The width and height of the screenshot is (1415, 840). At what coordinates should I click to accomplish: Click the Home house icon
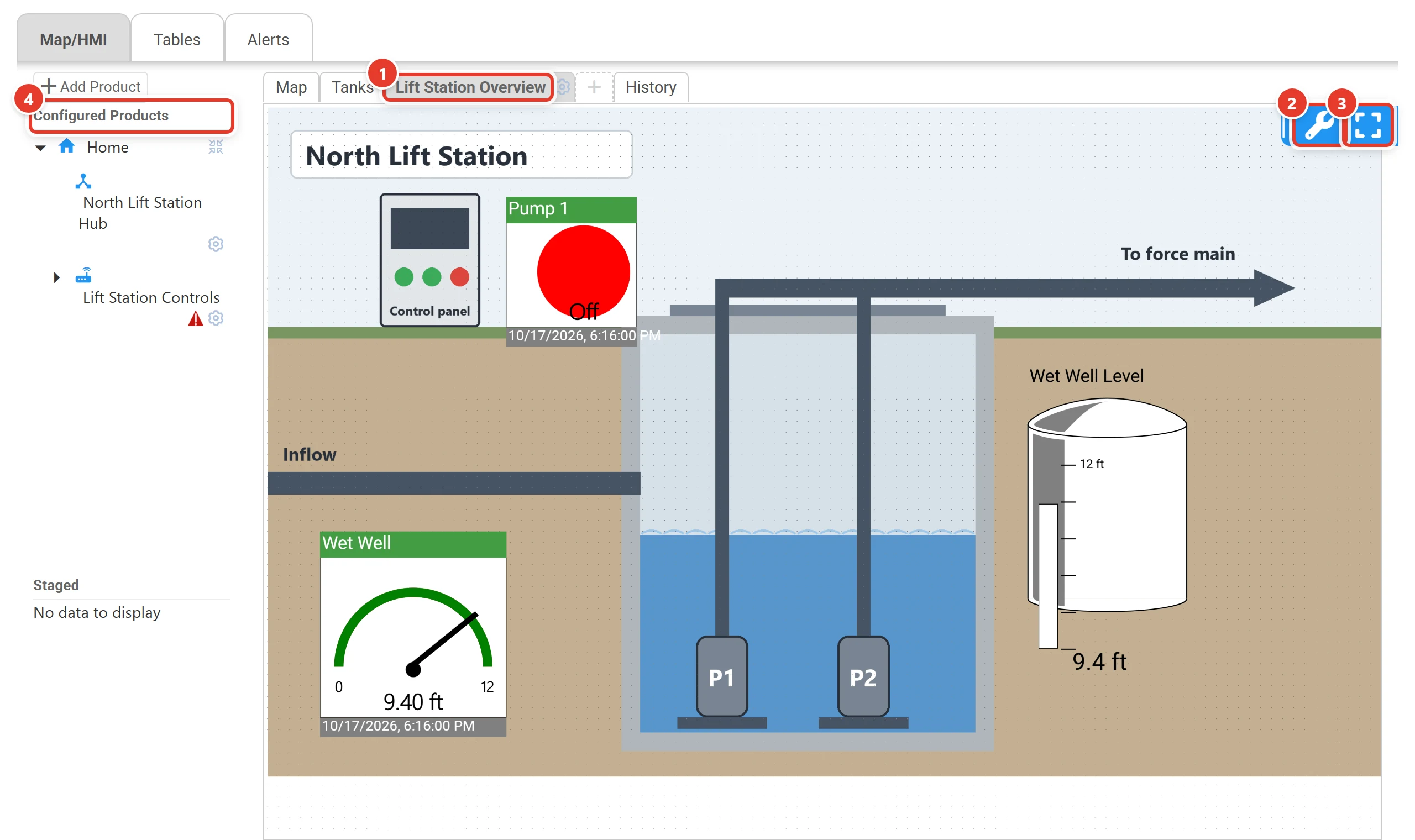click(67, 146)
